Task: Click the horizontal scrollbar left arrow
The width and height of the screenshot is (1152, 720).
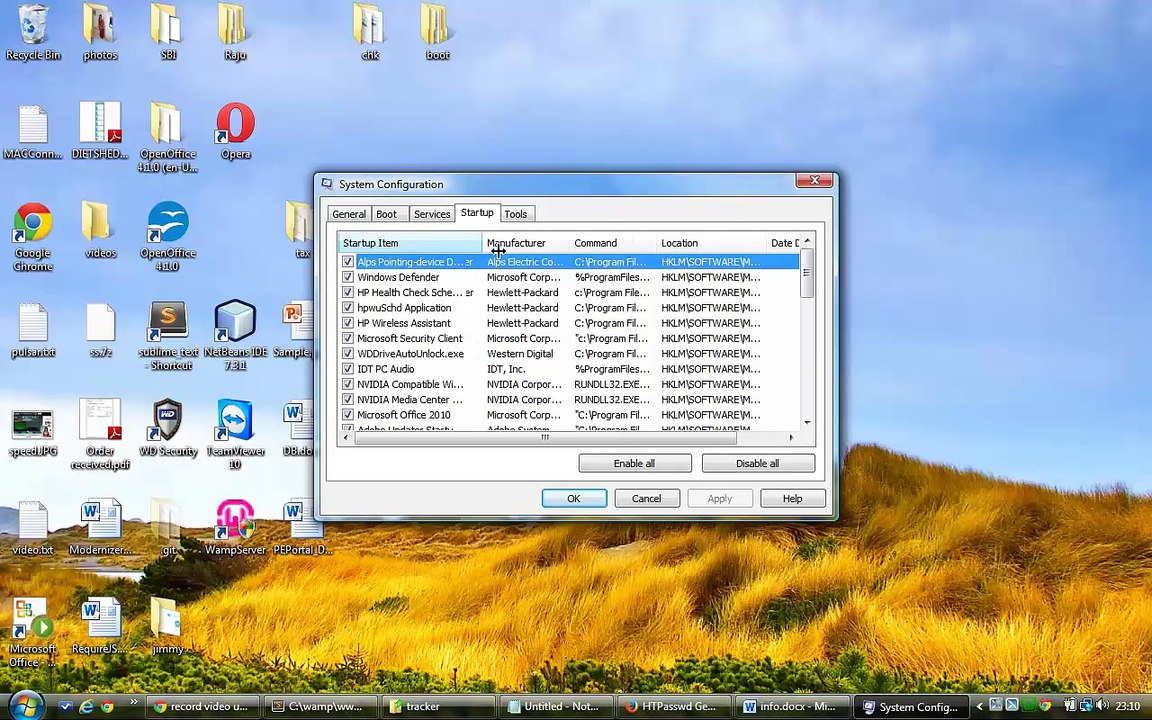Action: click(347, 437)
